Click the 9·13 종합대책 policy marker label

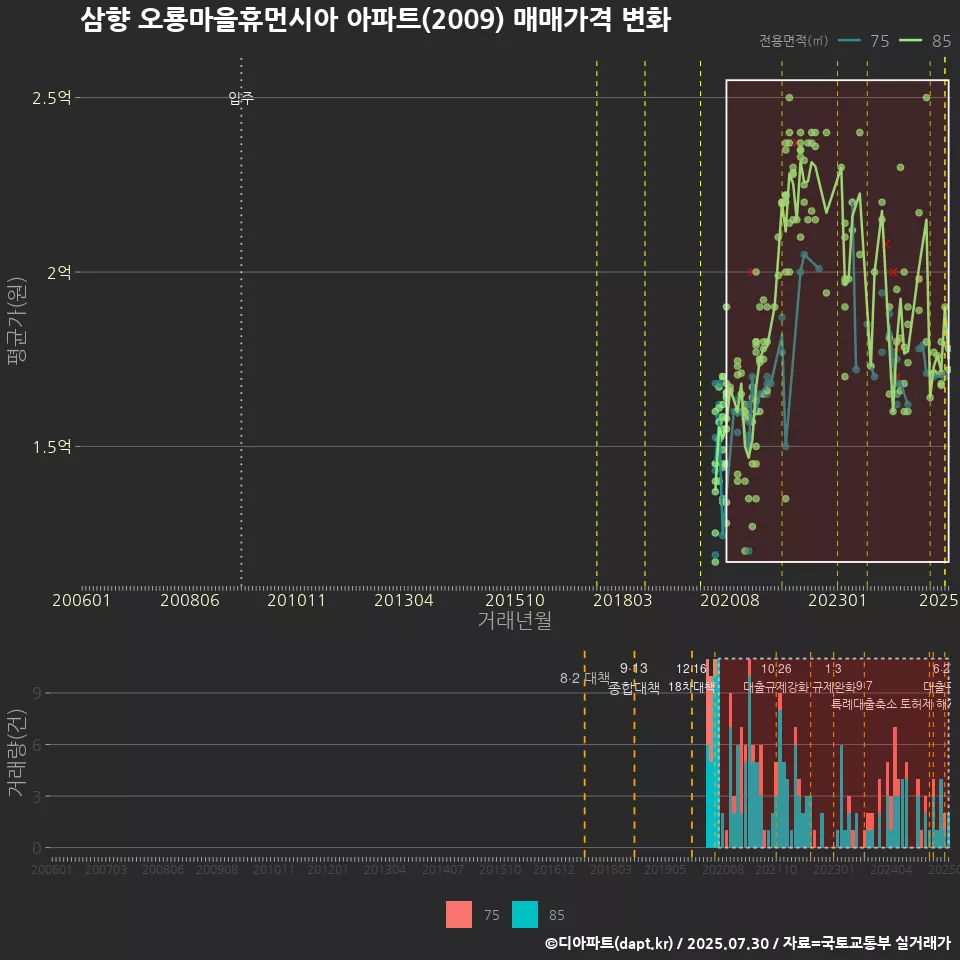click(x=634, y=678)
